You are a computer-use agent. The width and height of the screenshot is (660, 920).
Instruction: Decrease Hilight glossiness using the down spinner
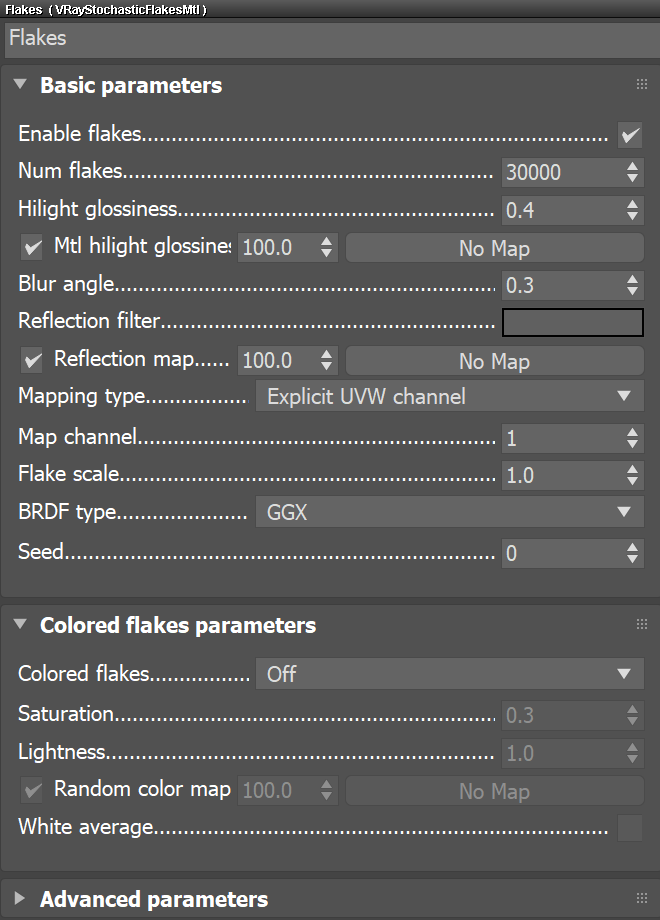[633, 215]
